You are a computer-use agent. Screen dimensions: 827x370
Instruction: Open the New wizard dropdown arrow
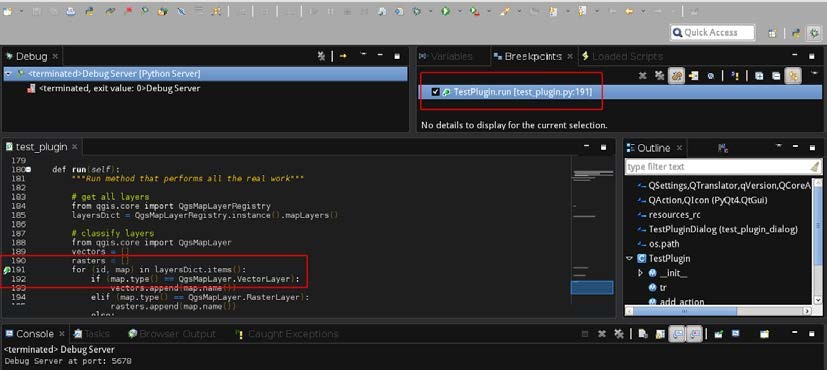click(21, 11)
